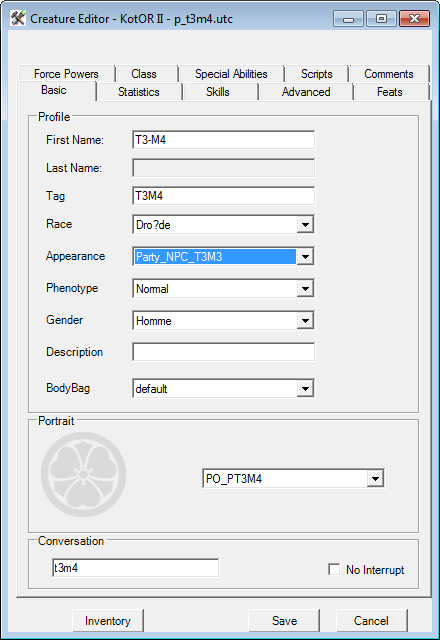The height and width of the screenshot is (640, 440).
Task: Click the Cancel button
Action: point(371,621)
